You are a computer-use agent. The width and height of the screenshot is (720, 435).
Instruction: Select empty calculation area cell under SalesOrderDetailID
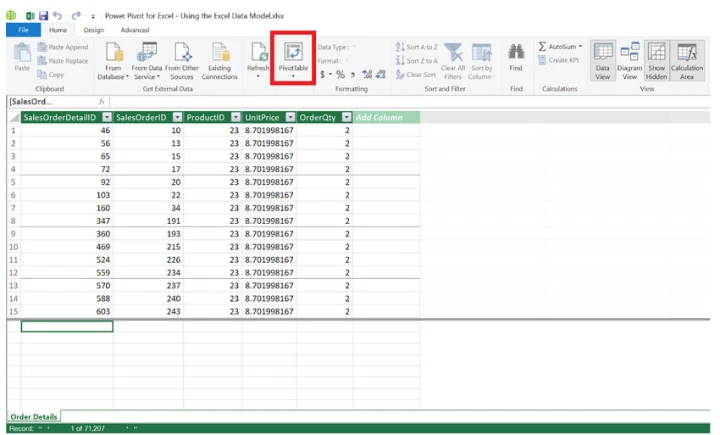point(67,326)
